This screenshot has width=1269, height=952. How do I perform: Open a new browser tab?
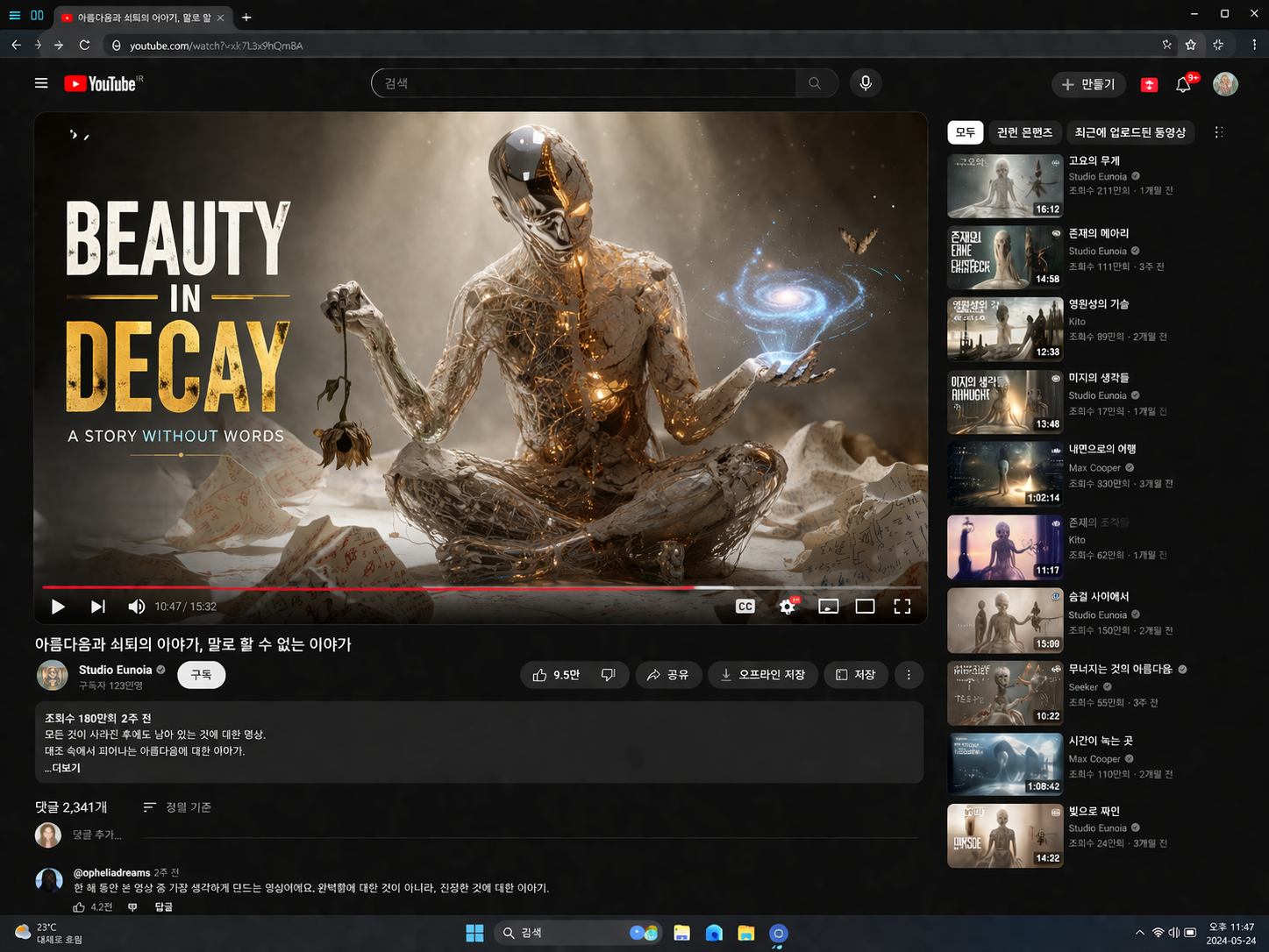click(246, 18)
